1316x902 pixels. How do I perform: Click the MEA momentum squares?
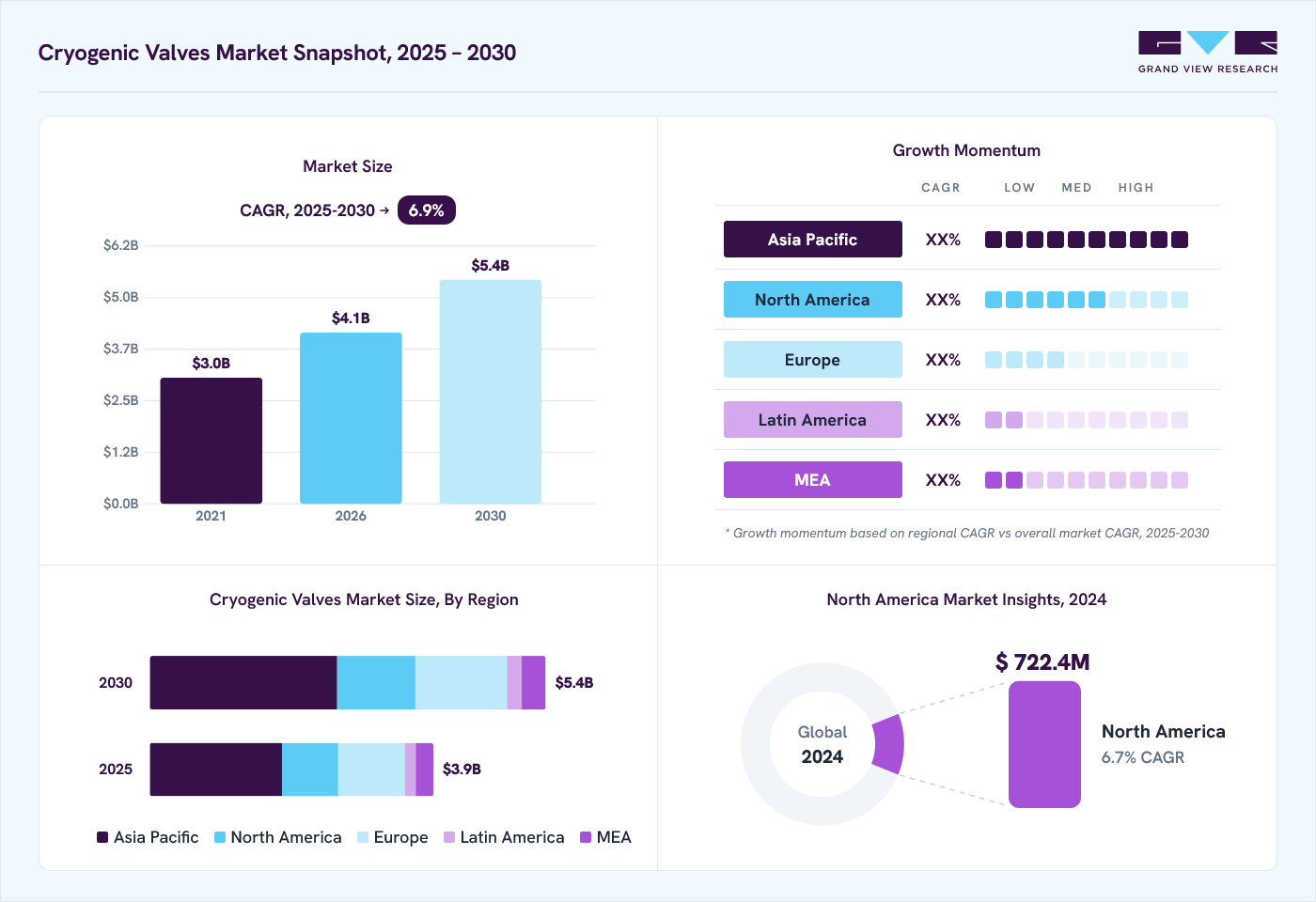(1087, 480)
